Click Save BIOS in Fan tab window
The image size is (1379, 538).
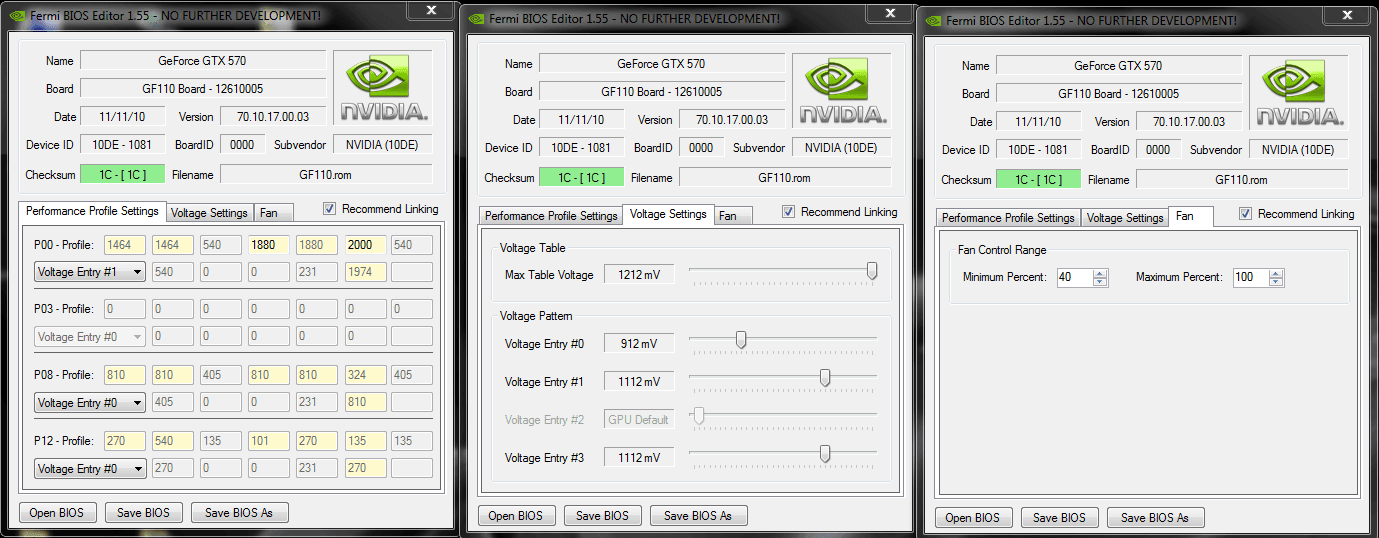tap(1060, 517)
